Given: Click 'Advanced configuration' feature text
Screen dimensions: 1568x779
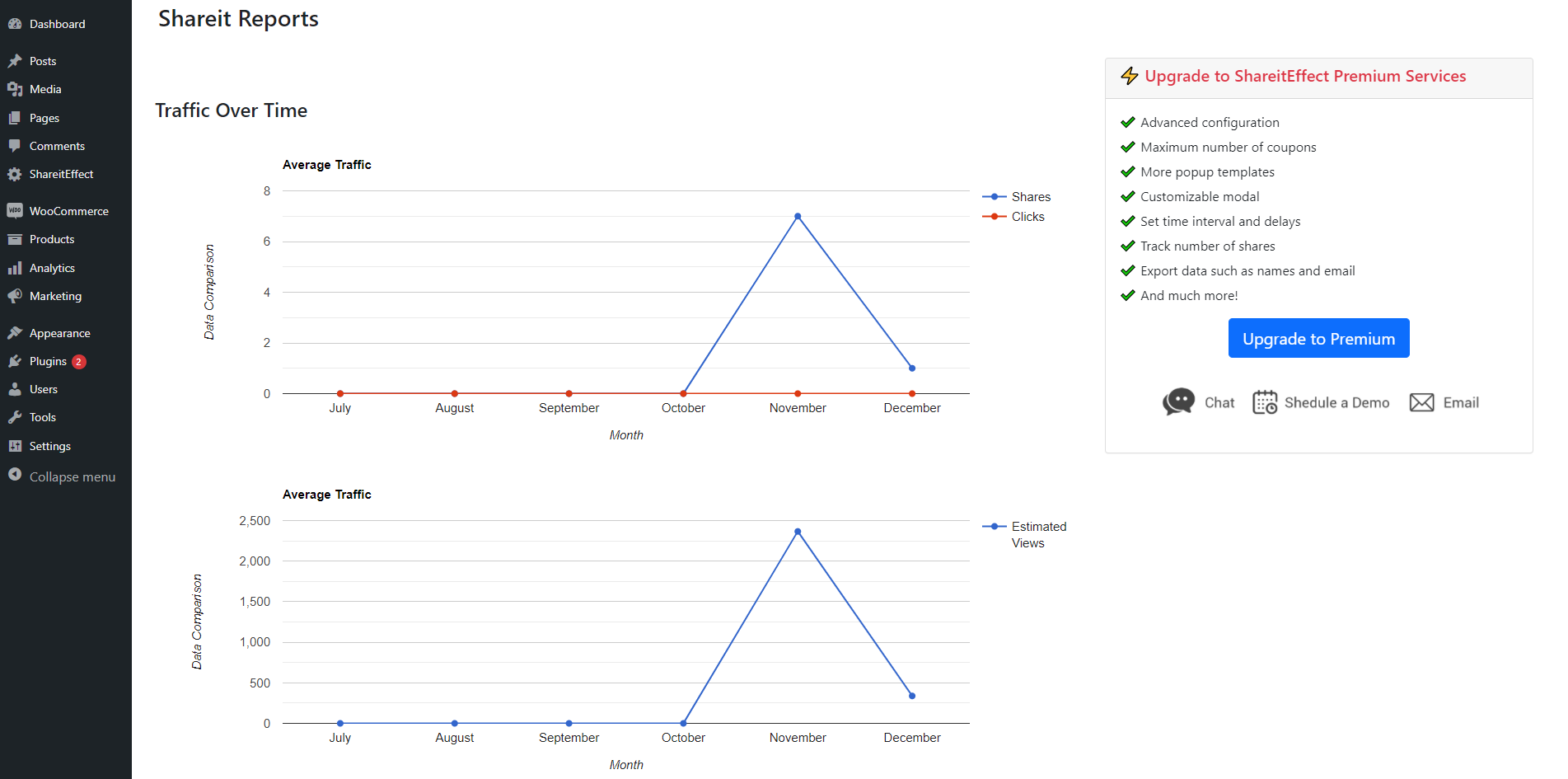Looking at the screenshot, I should coord(1210,122).
